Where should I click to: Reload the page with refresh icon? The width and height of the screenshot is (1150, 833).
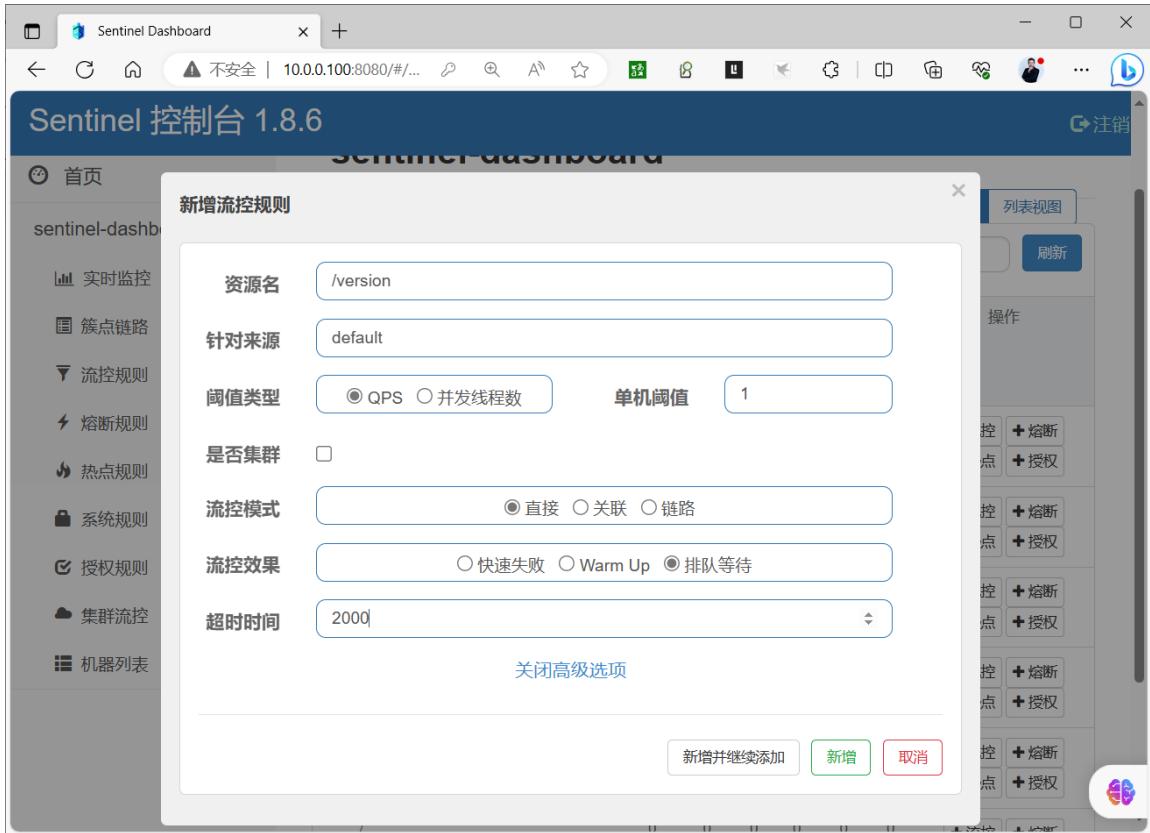pyautogui.click(x=84, y=70)
